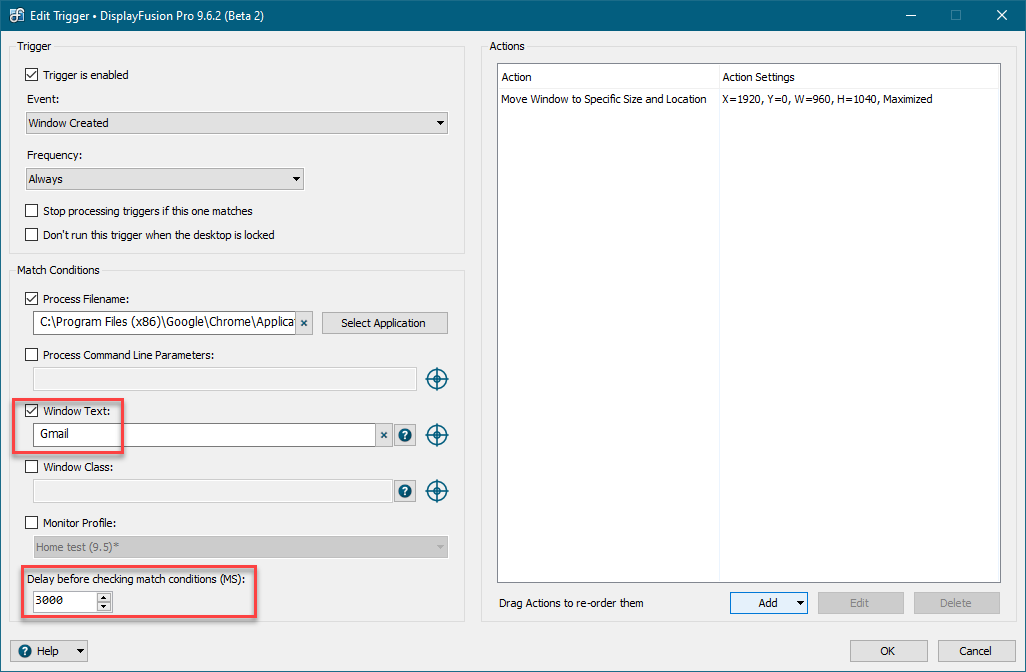Clear the Process Filename field with X

pyautogui.click(x=304, y=323)
